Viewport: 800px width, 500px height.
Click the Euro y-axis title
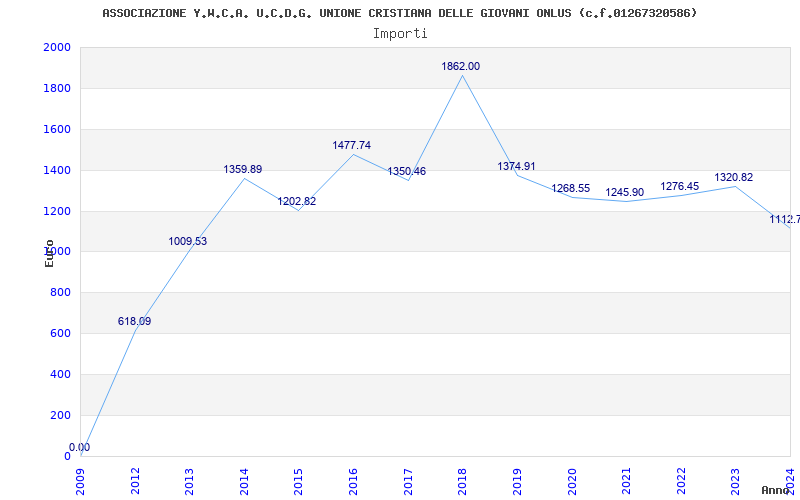(49, 253)
